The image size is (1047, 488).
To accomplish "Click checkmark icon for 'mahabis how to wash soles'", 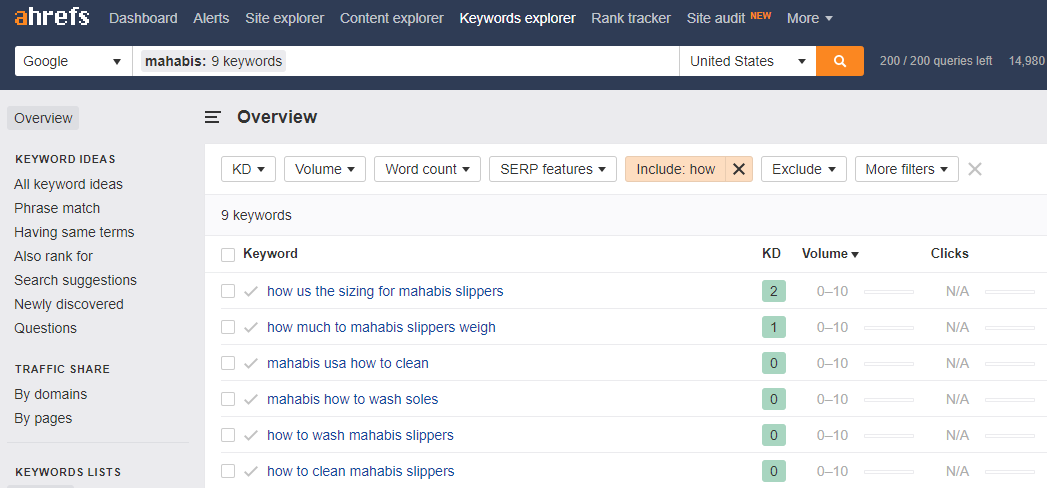I will [x=251, y=399].
